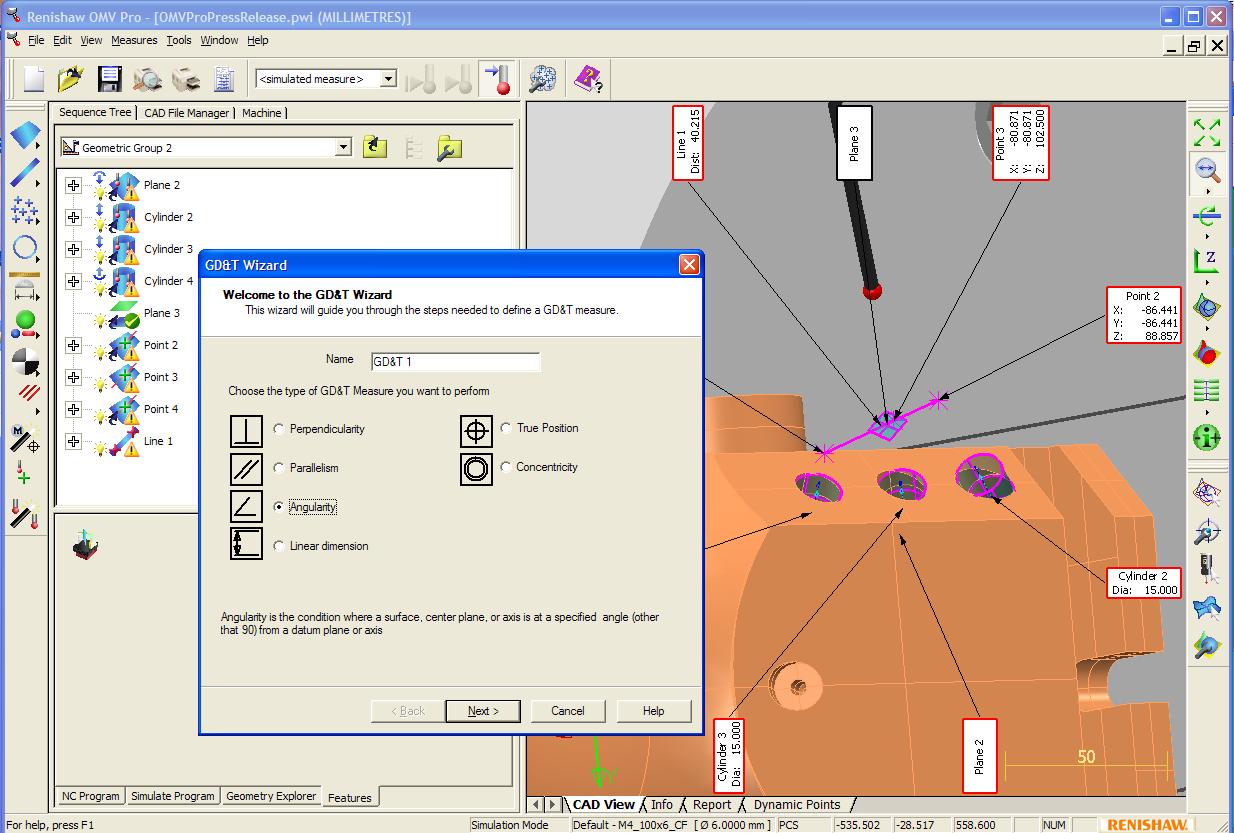Open the Geometric Group 2 dropdown

coord(343,148)
